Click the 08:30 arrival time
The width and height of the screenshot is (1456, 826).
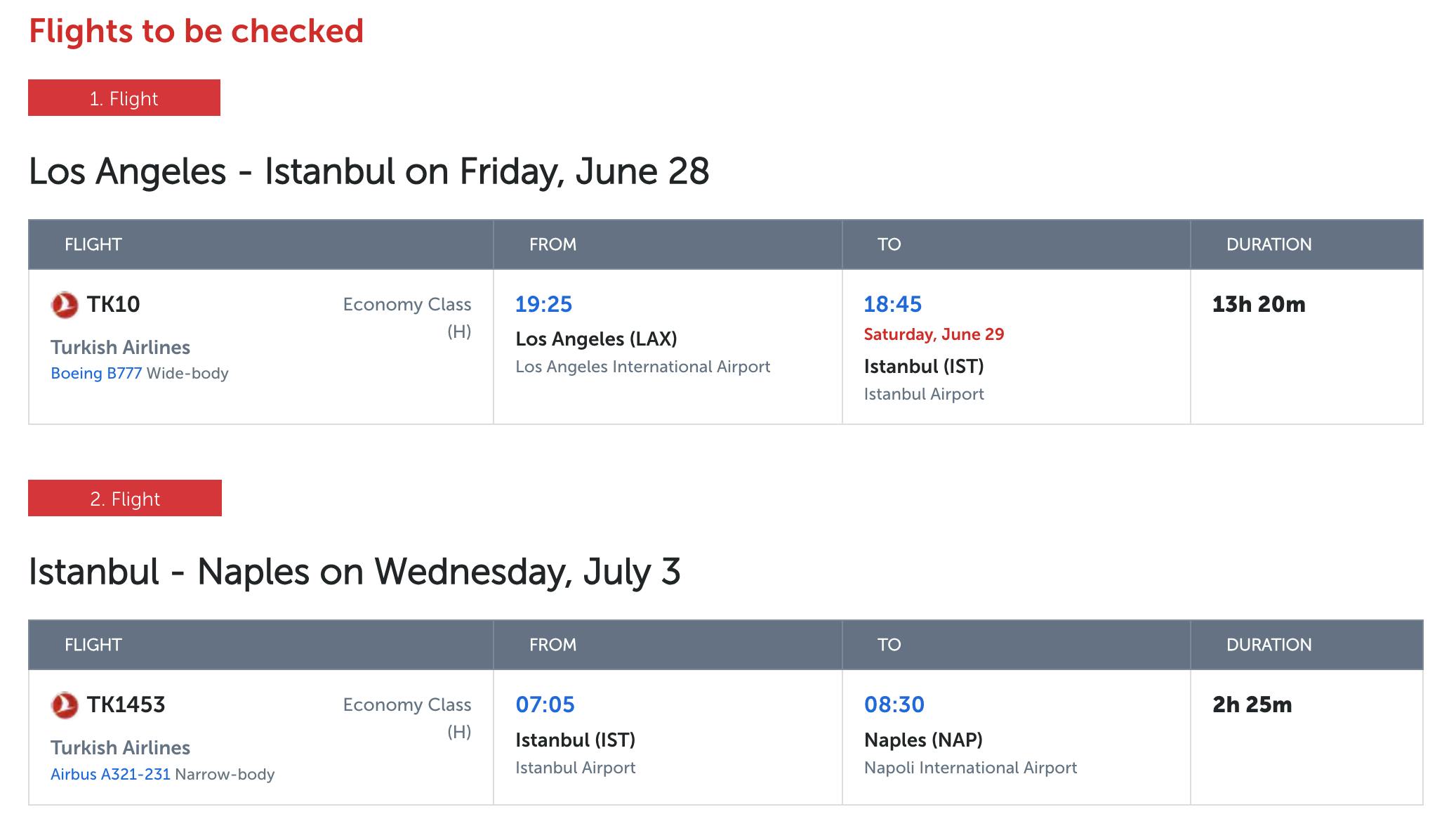click(x=894, y=704)
